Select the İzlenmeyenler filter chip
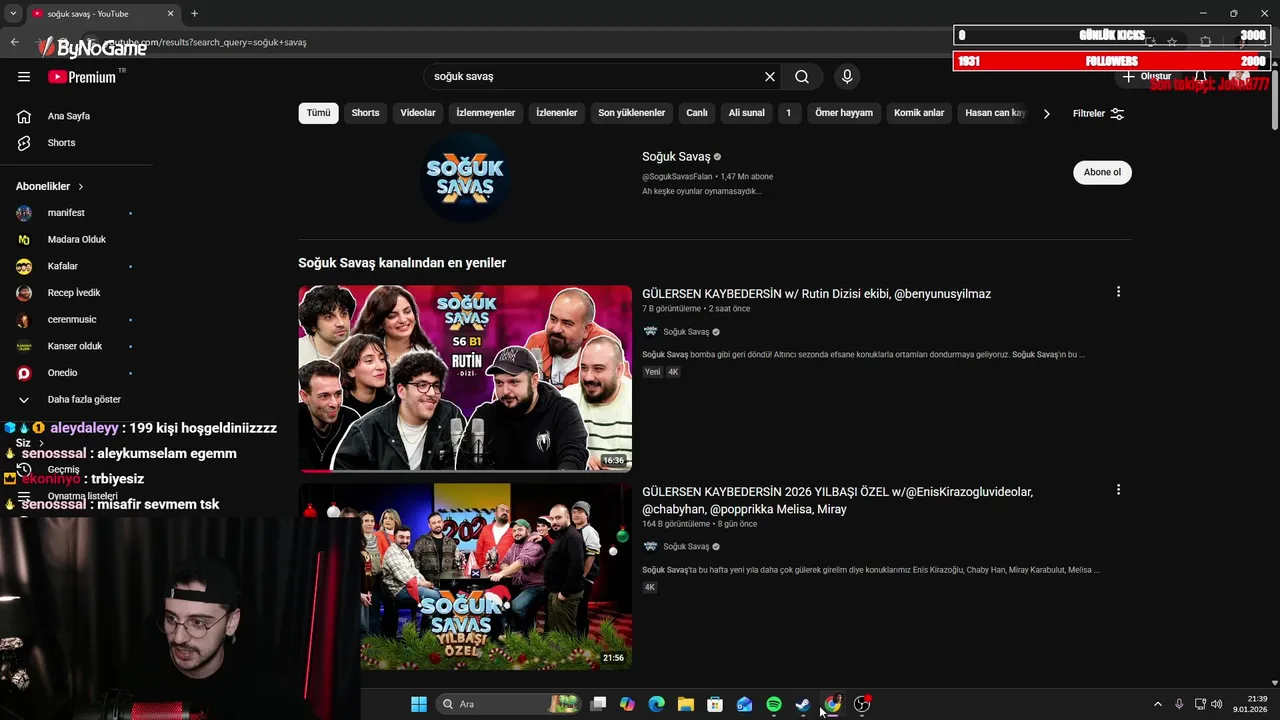 tap(486, 113)
